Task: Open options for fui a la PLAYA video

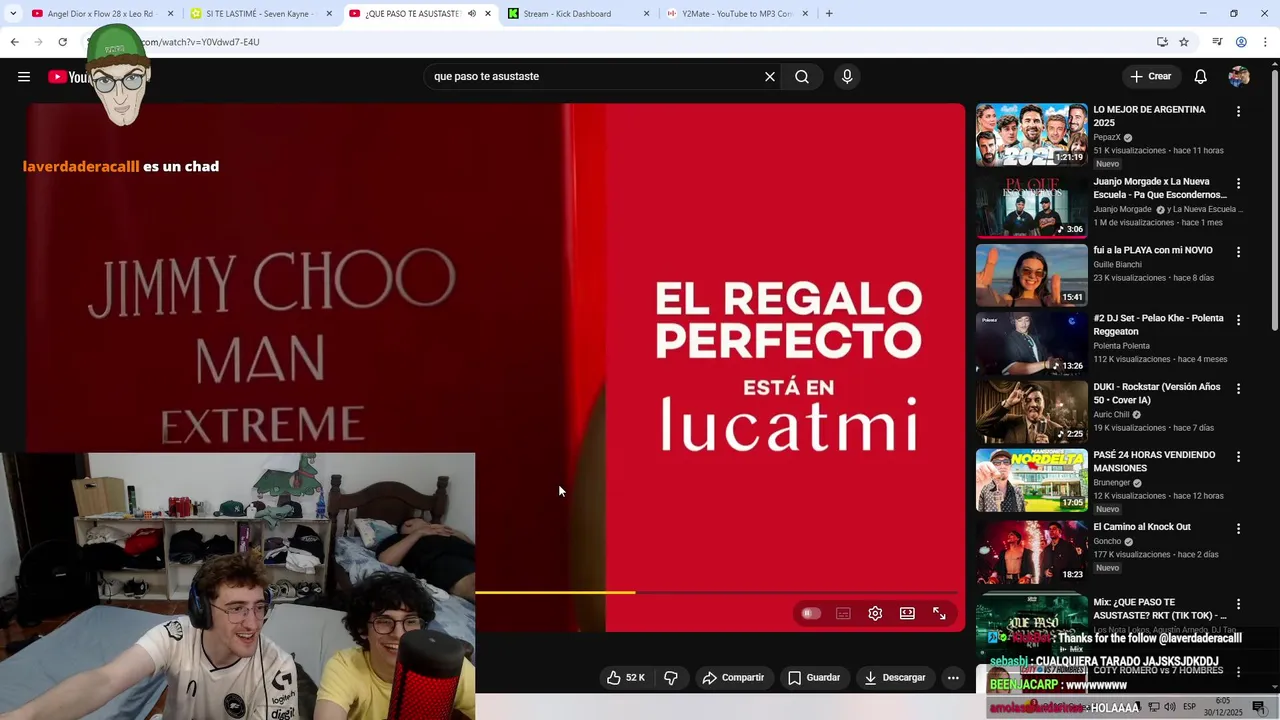Action: tap(1238, 252)
